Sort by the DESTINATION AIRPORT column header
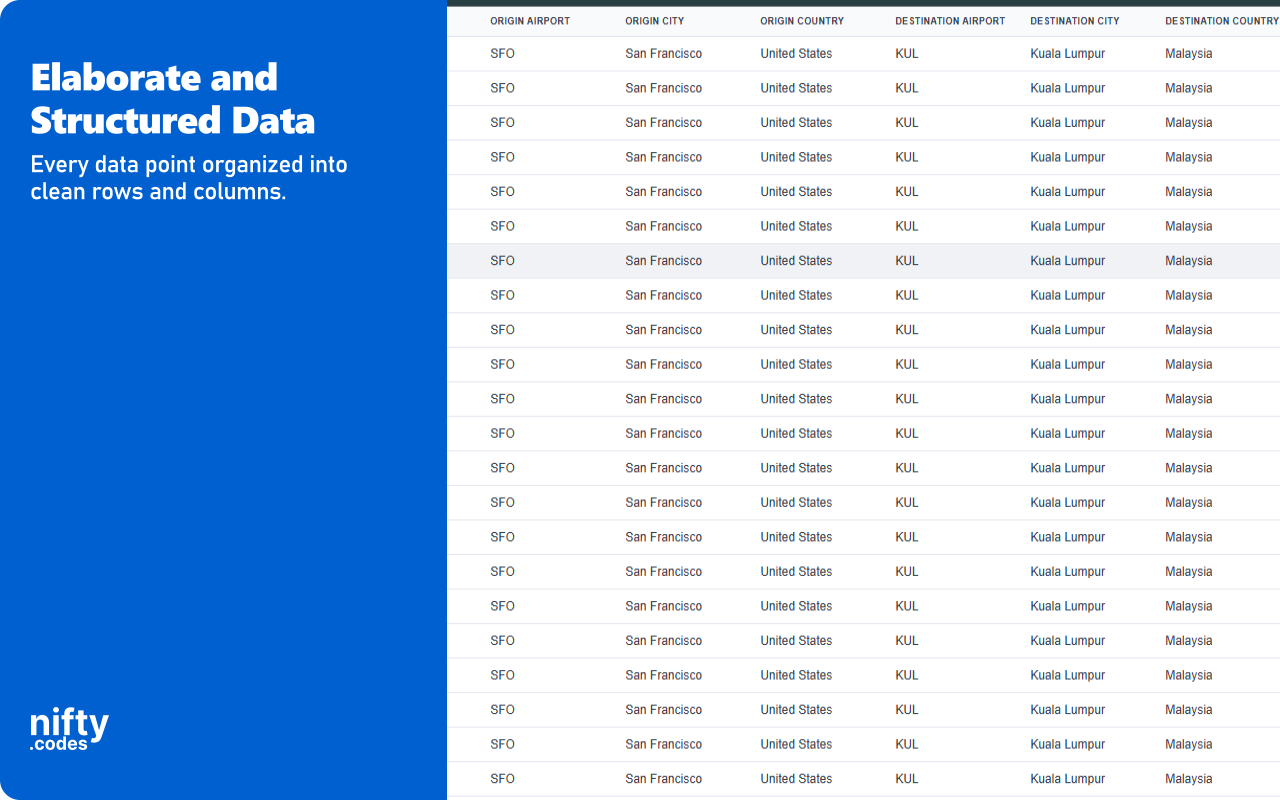This screenshot has height=800, width=1280. click(949, 20)
